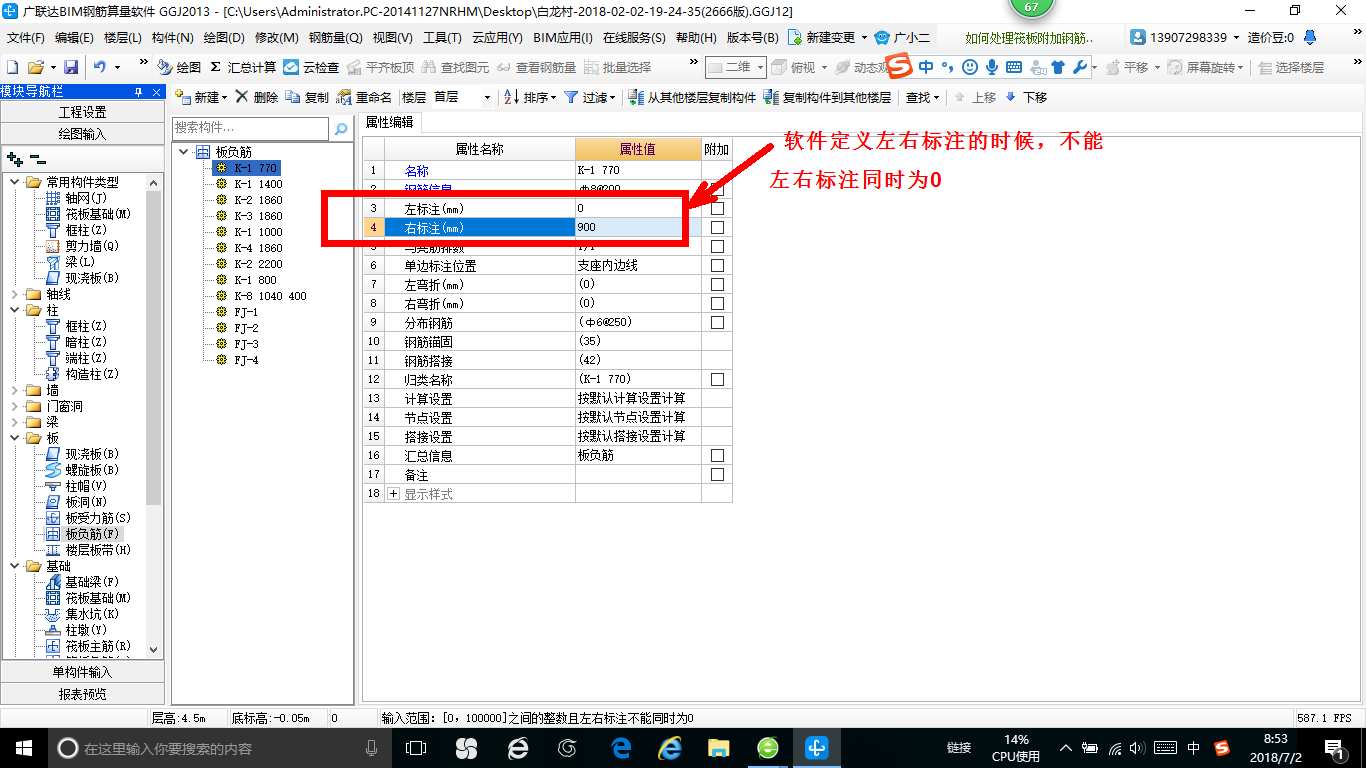The width and height of the screenshot is (1366, 768).
Task: Click the pin icon of 模块导航栏
Action: click(x=138, y=92)
